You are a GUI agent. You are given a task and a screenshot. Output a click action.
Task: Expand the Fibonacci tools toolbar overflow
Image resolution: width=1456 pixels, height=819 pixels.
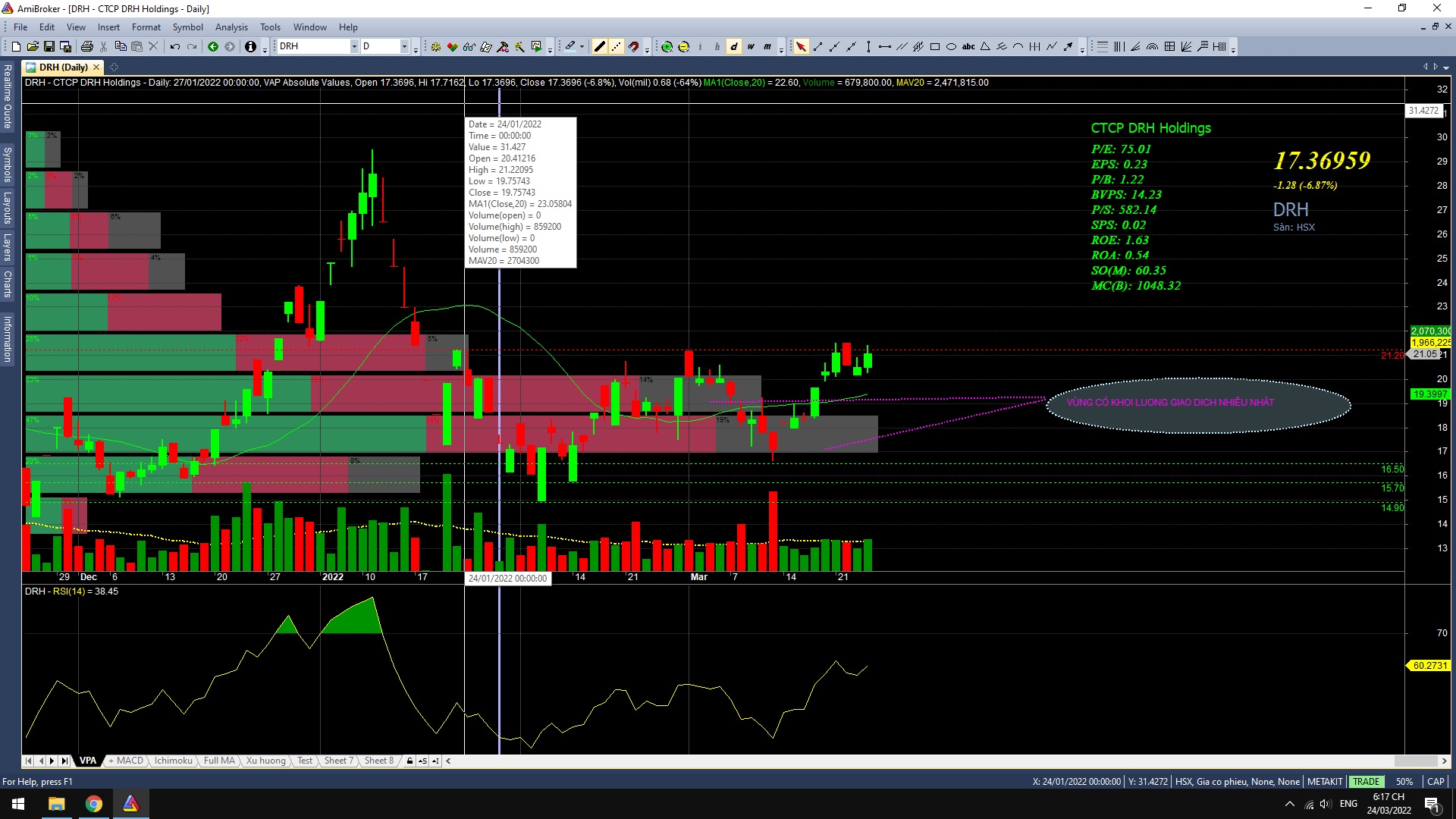(x=1234, y=48)
